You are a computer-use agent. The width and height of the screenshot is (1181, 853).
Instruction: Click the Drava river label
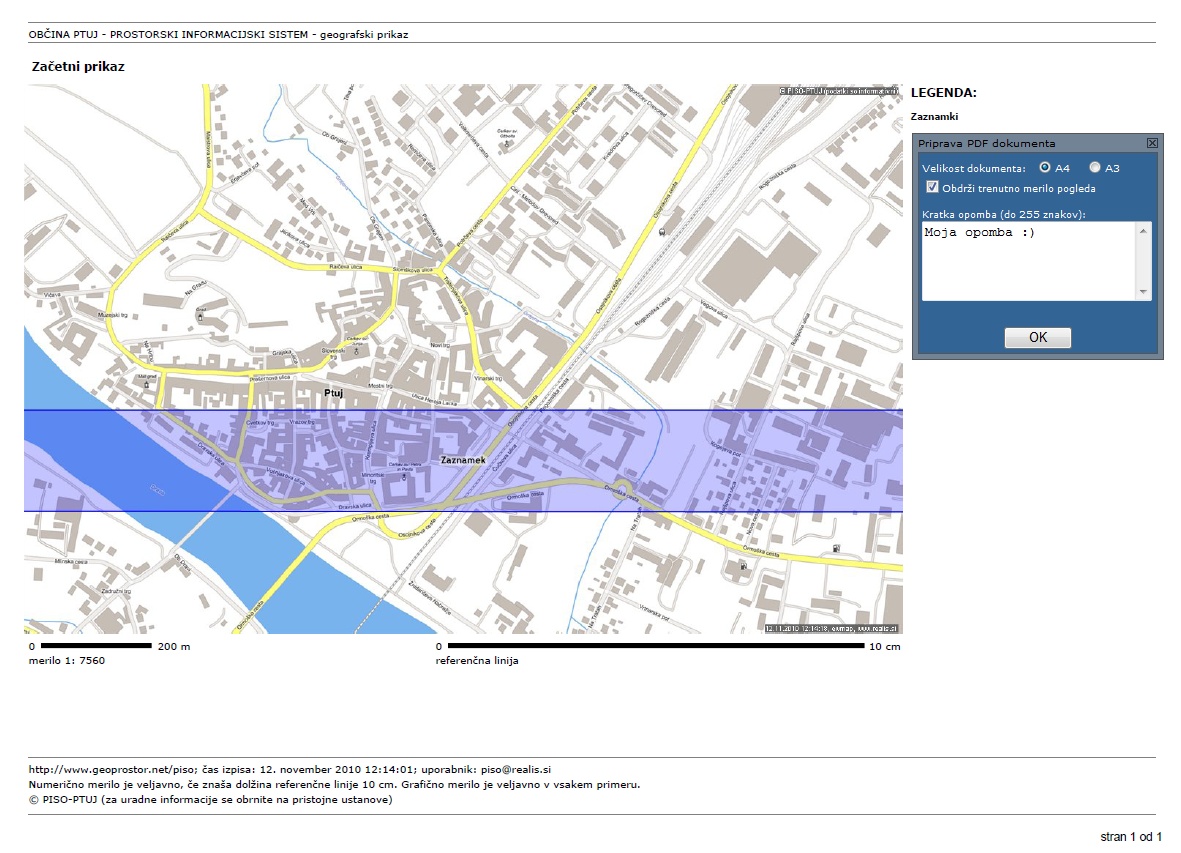click(x=160, y=490)
